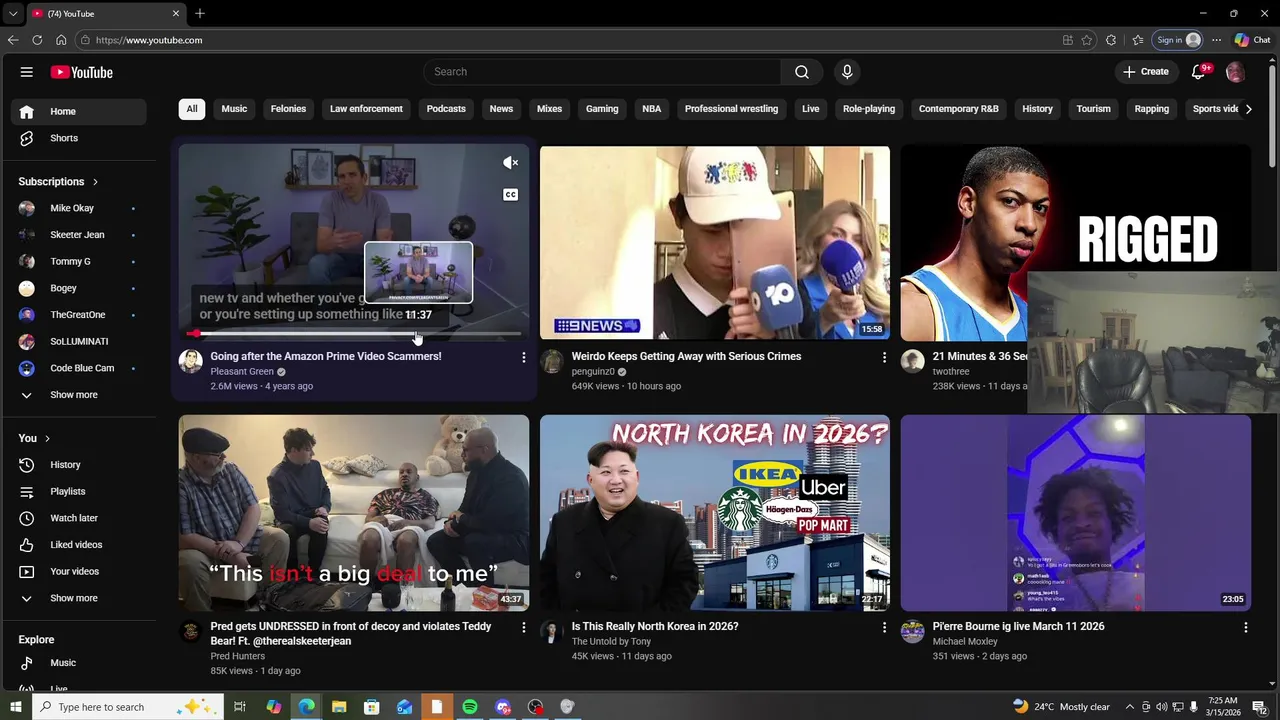Select the Podcasts filter chip

tap(446, 109)
